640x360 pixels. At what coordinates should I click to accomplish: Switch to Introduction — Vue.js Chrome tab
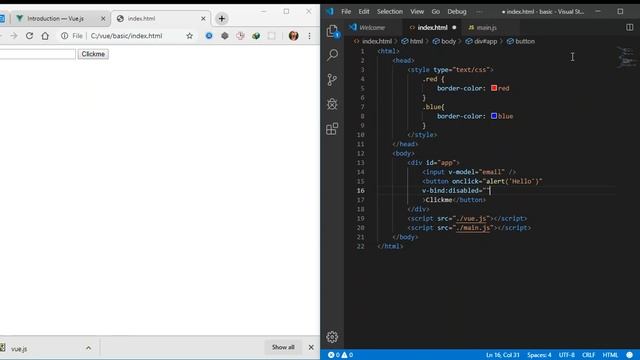(x=55, y=18)
